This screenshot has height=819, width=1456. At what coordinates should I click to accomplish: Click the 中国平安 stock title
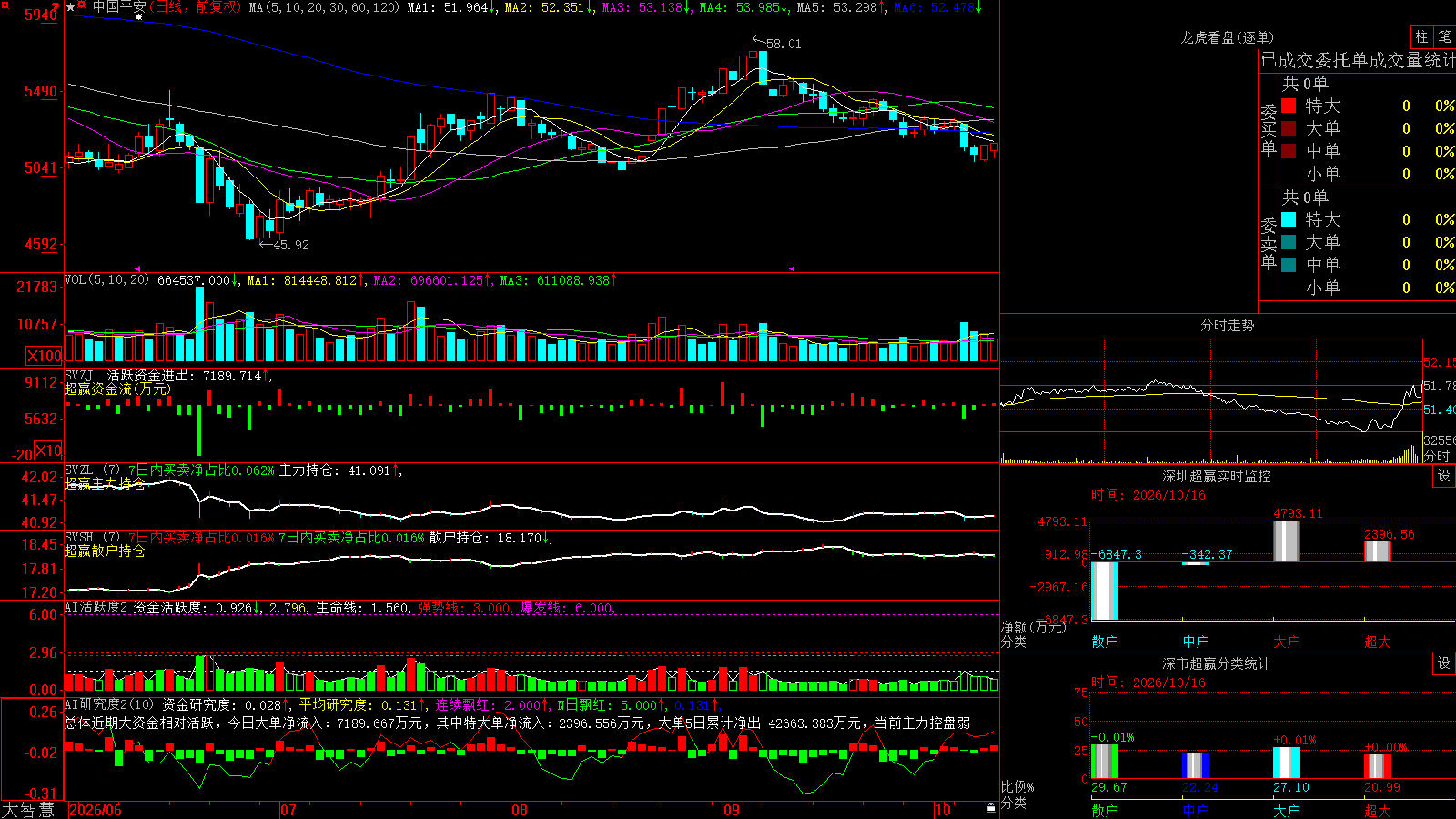click(x=119, y=7)
